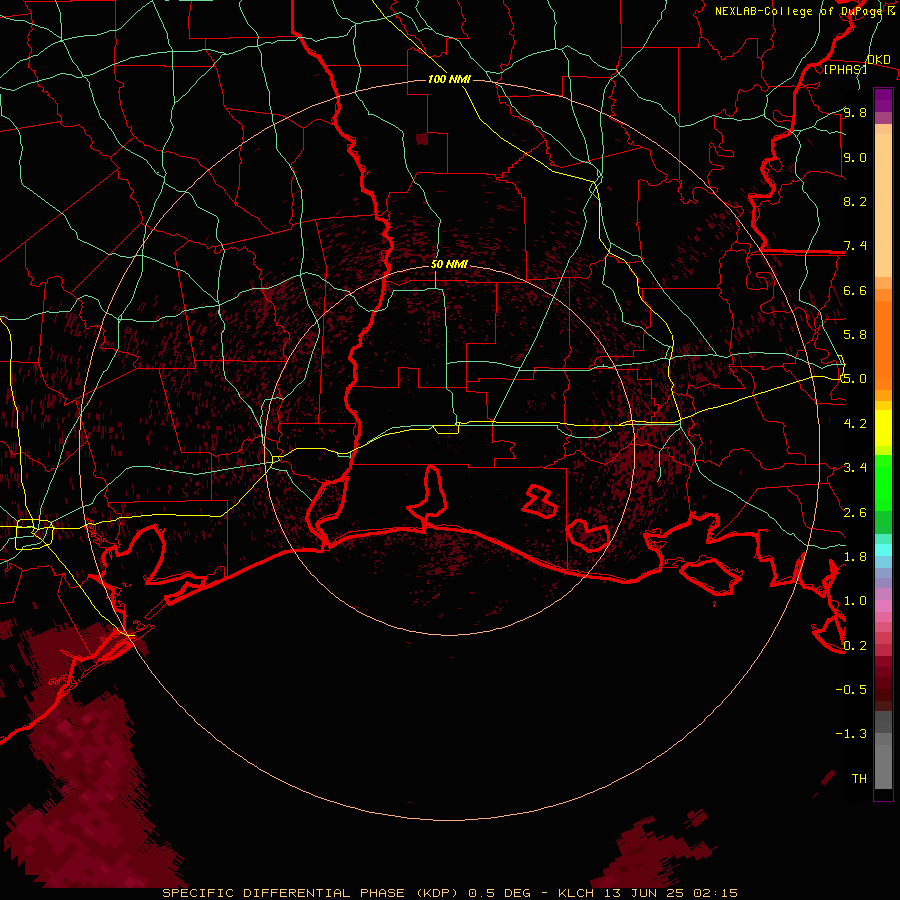The height and width of the screenshot is (900, 900).
Task: Click the DKD label above the color bar
Action: 879,60
